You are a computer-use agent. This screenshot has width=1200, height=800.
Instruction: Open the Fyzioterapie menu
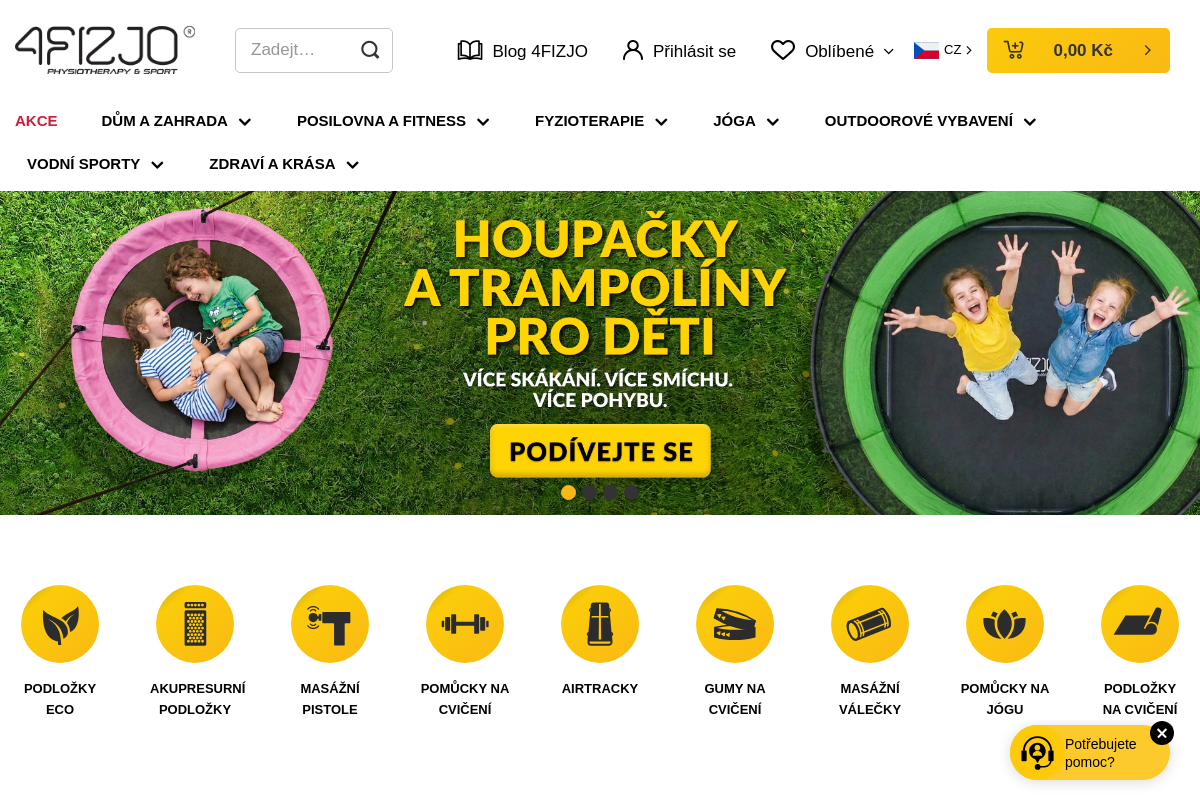[601, 121]
